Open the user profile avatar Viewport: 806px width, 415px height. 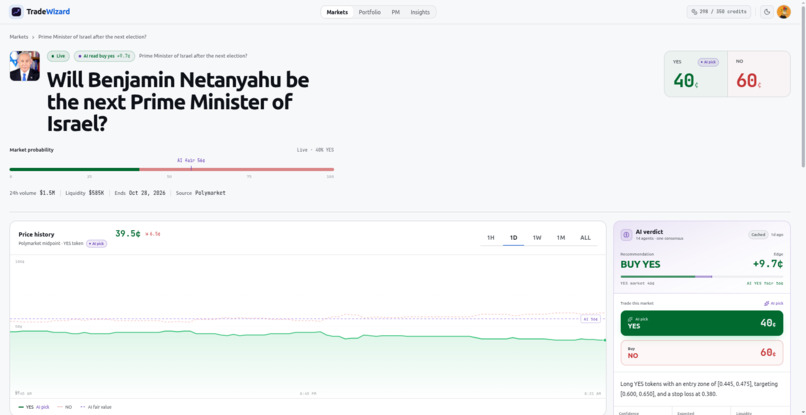783,12
